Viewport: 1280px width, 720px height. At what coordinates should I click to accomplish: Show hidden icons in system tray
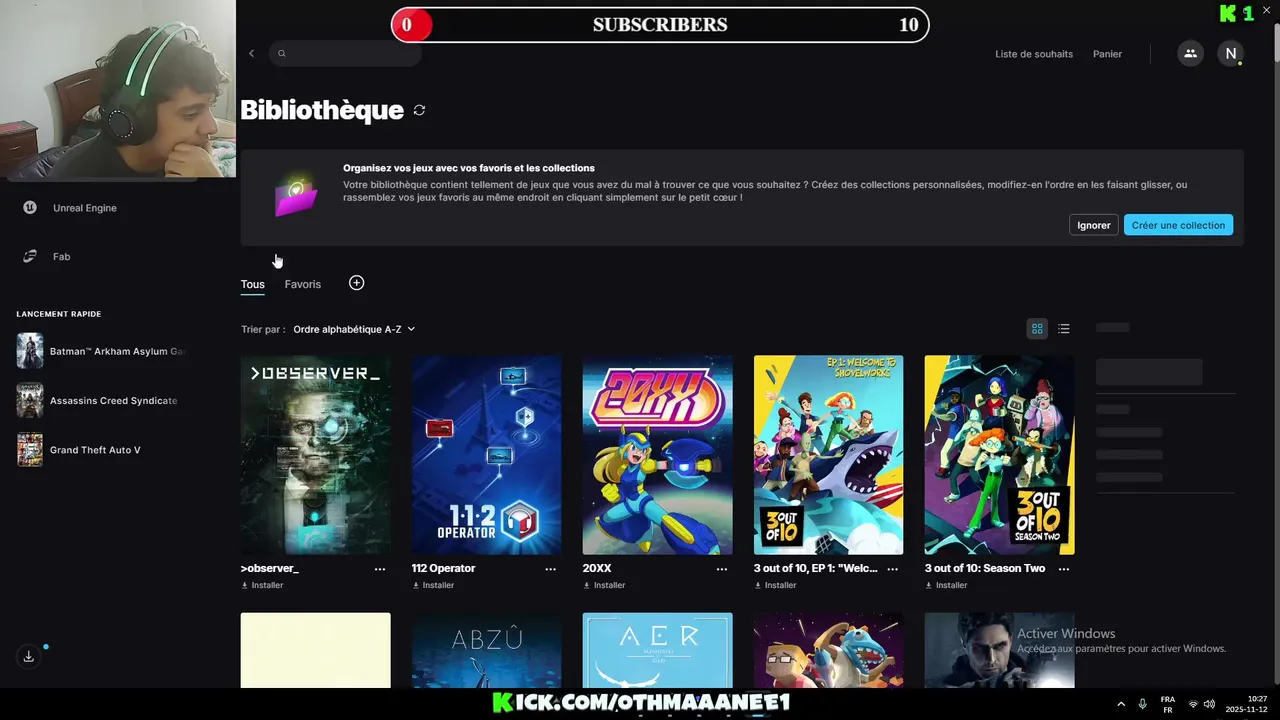coord(1120,704)
